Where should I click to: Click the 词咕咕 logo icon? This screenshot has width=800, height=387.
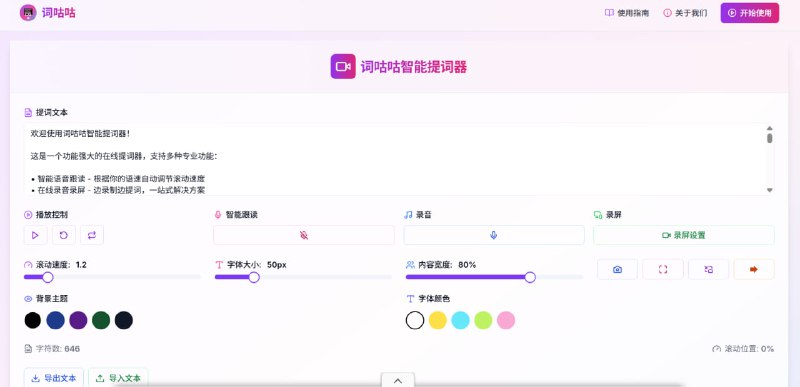click(28, 13)
